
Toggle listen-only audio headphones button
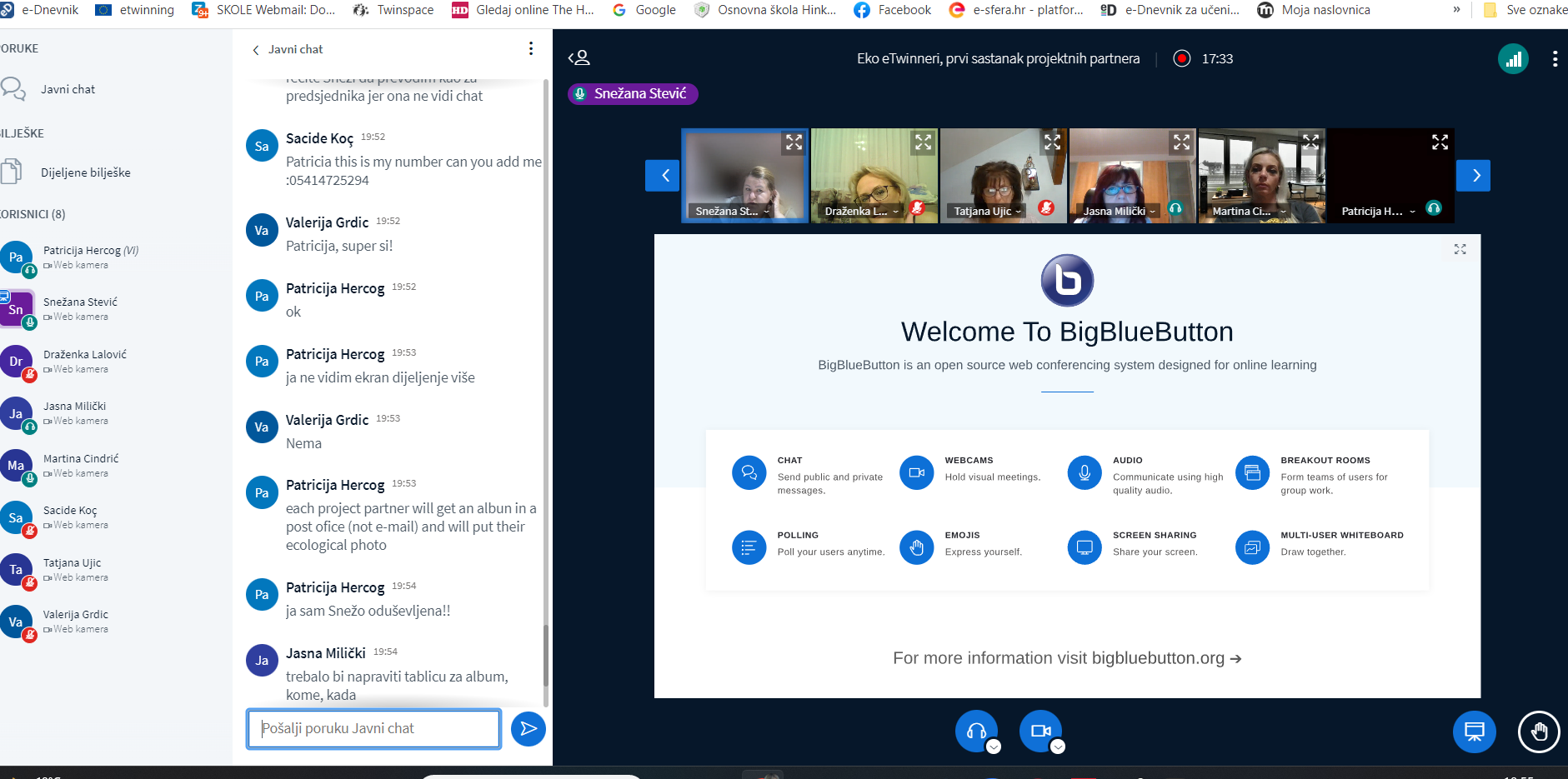click(976, 731)
